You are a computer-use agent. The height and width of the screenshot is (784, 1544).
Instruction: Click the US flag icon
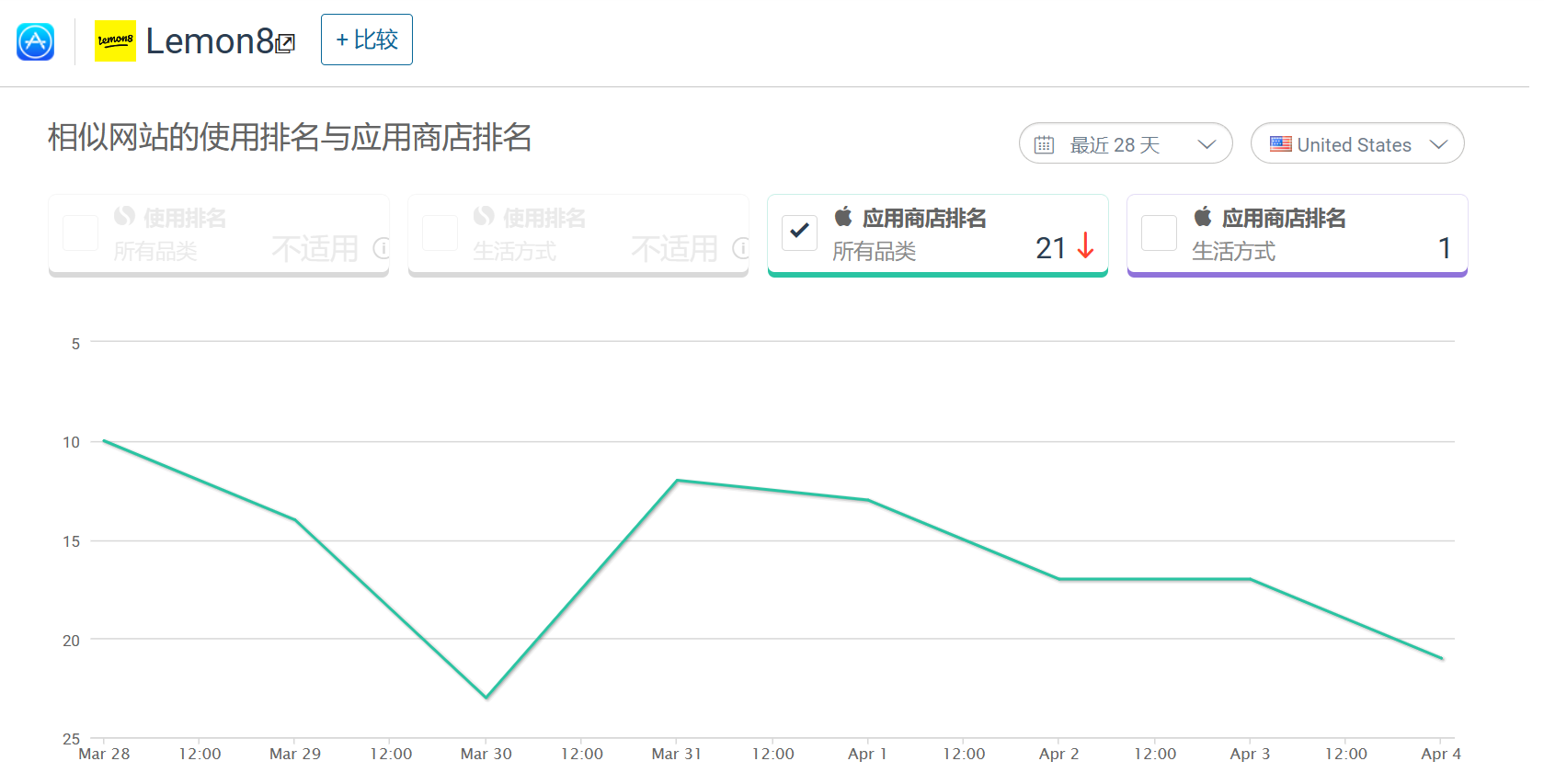pos(1280,143)
